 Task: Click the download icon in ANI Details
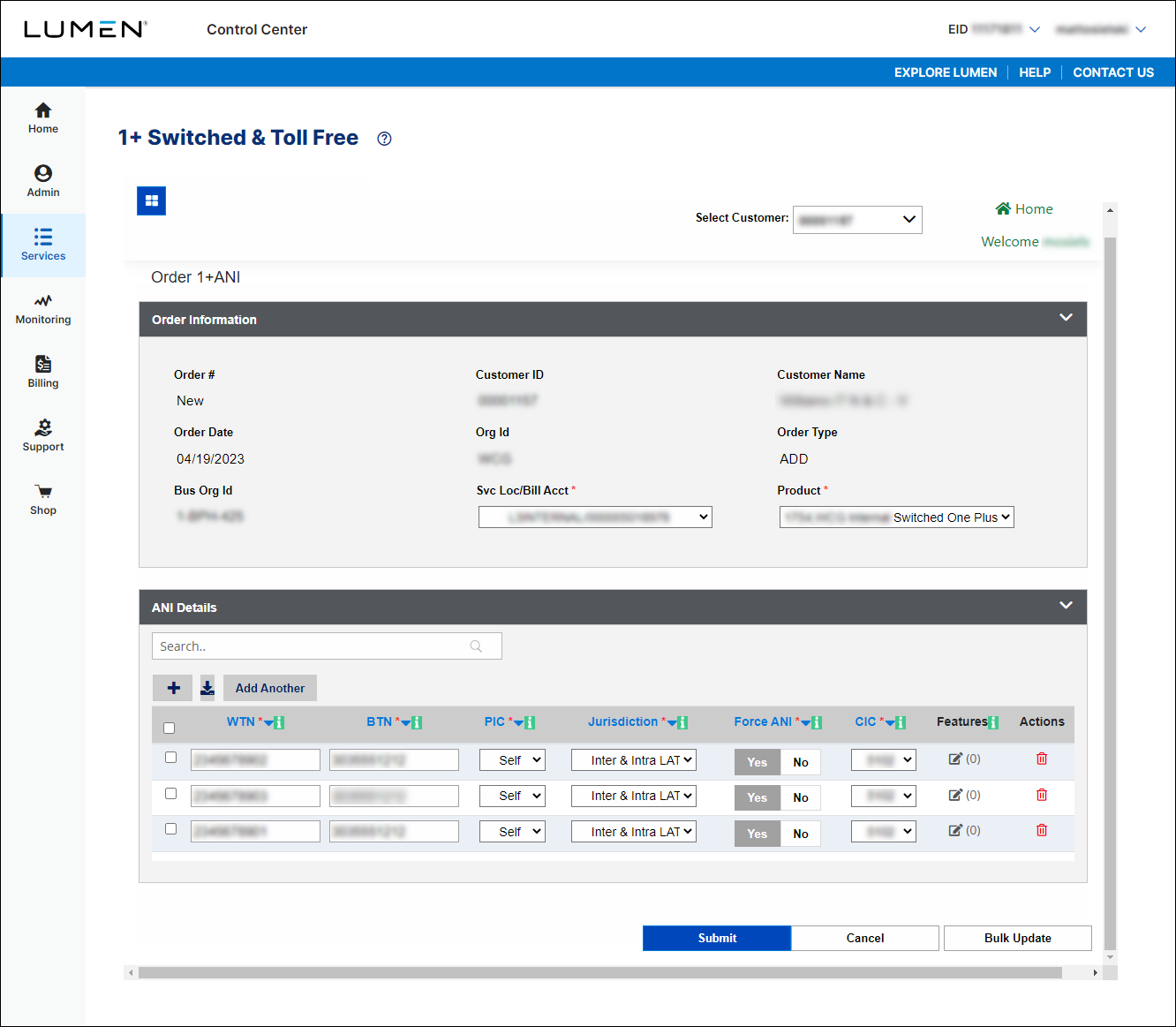click(x=207, y=688)
